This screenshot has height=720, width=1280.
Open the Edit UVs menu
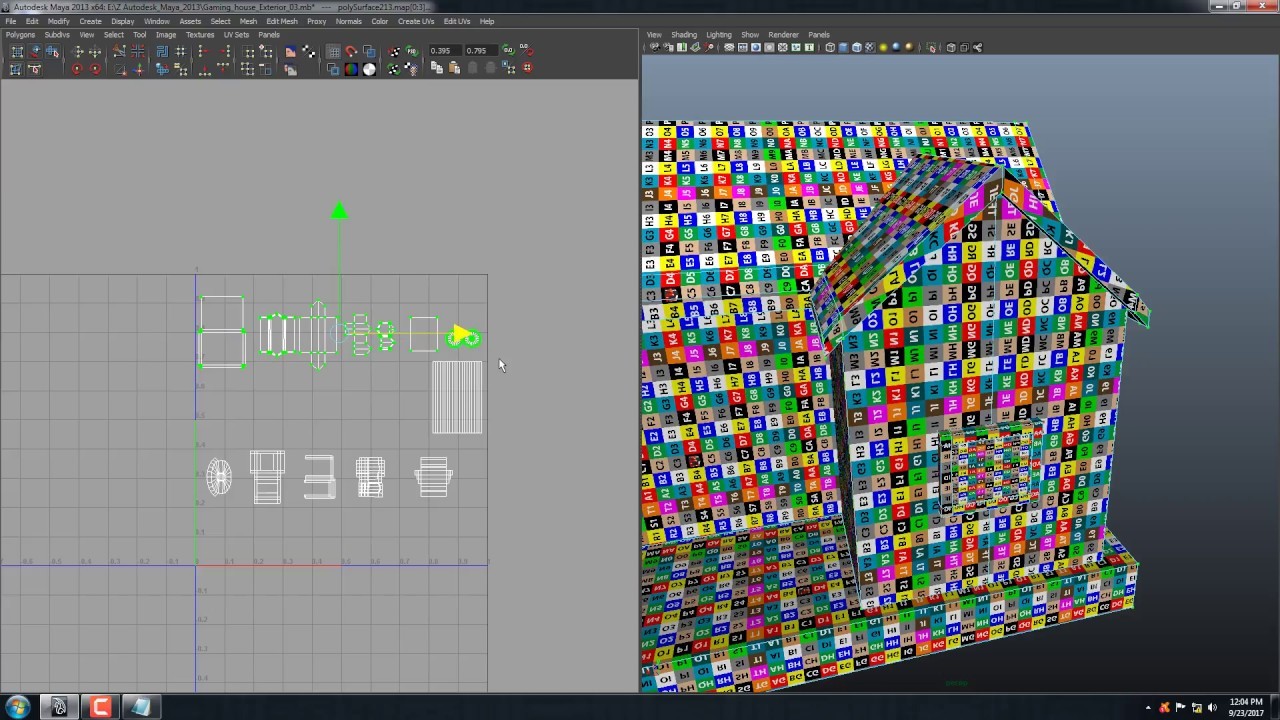[456, 21]
